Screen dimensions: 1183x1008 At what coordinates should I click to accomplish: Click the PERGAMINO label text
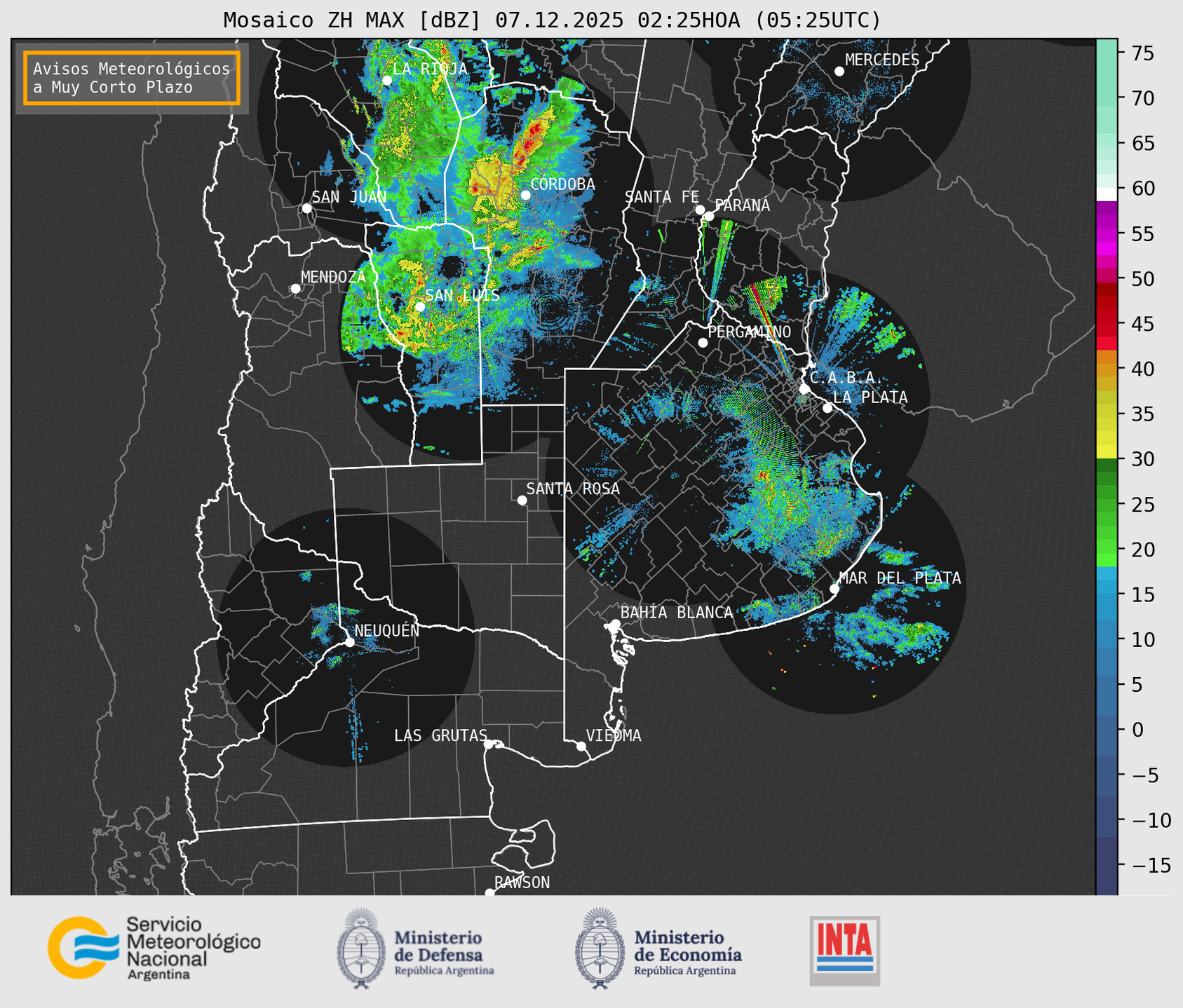pos(750,332)
